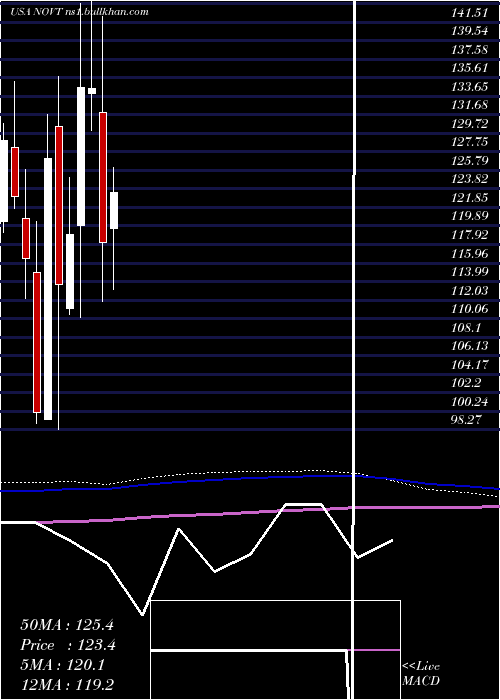Viewport: 500px width, 700px height.
Task: Click the 12MA : 119.2 readout
Action: (65, 685)
